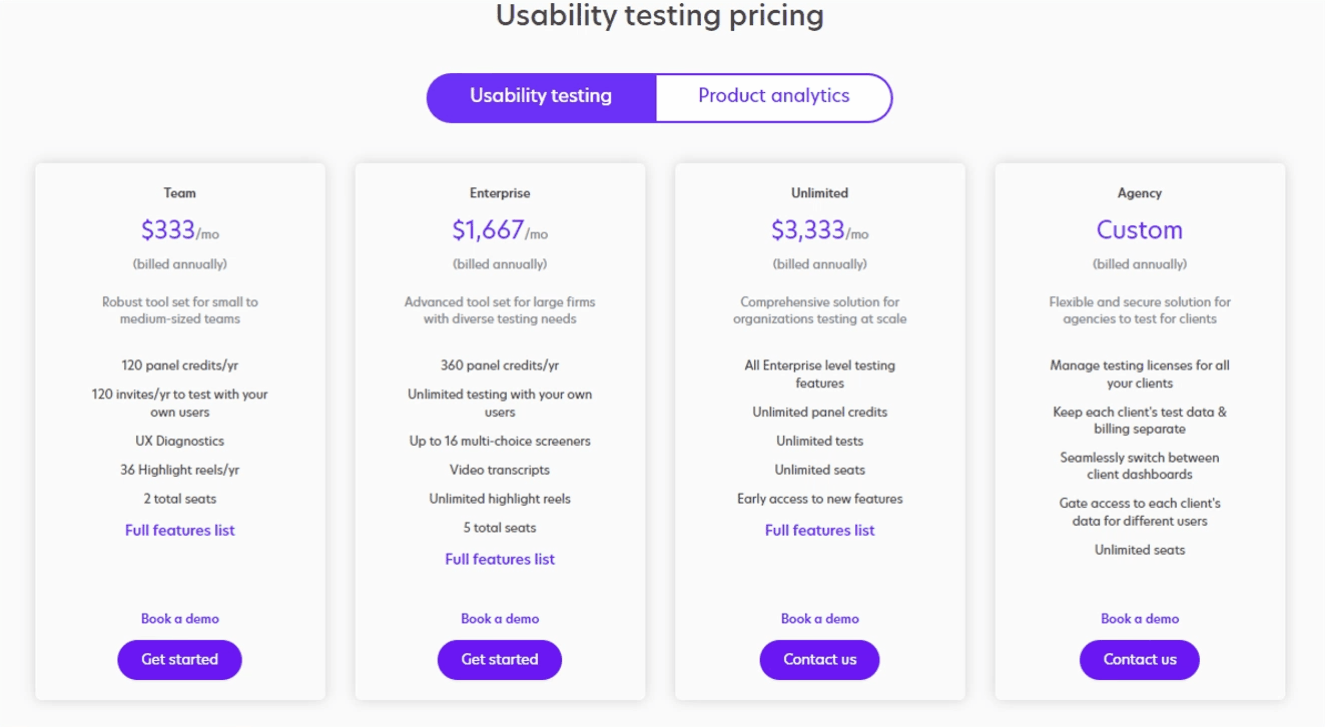1325x727 pixels.
Task: Click the Custom price text
Action: click(x=1140, y=230)
